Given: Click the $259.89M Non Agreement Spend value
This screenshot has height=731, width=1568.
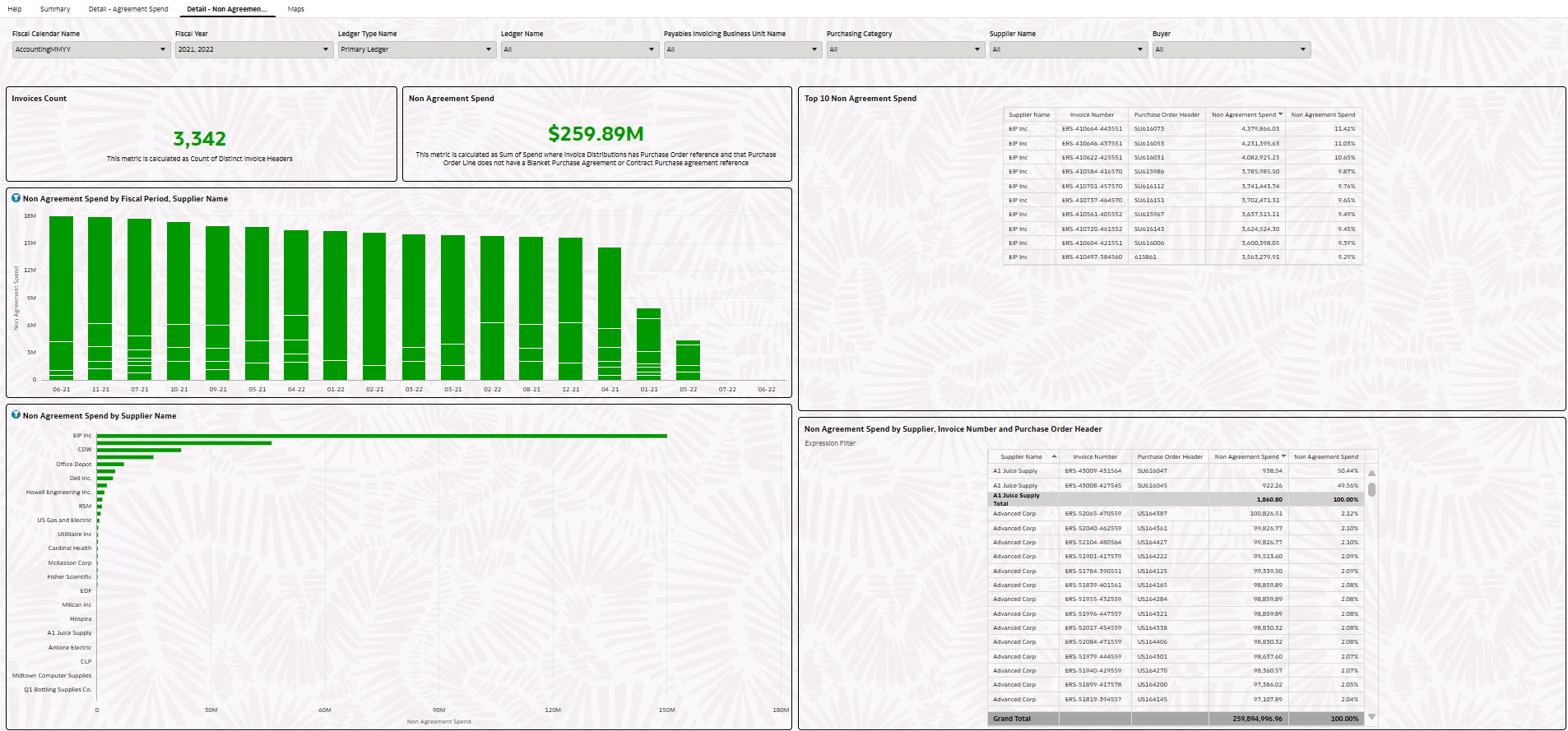Looking at the screenshot, I should pyautogui.click(x=596, y=133).
